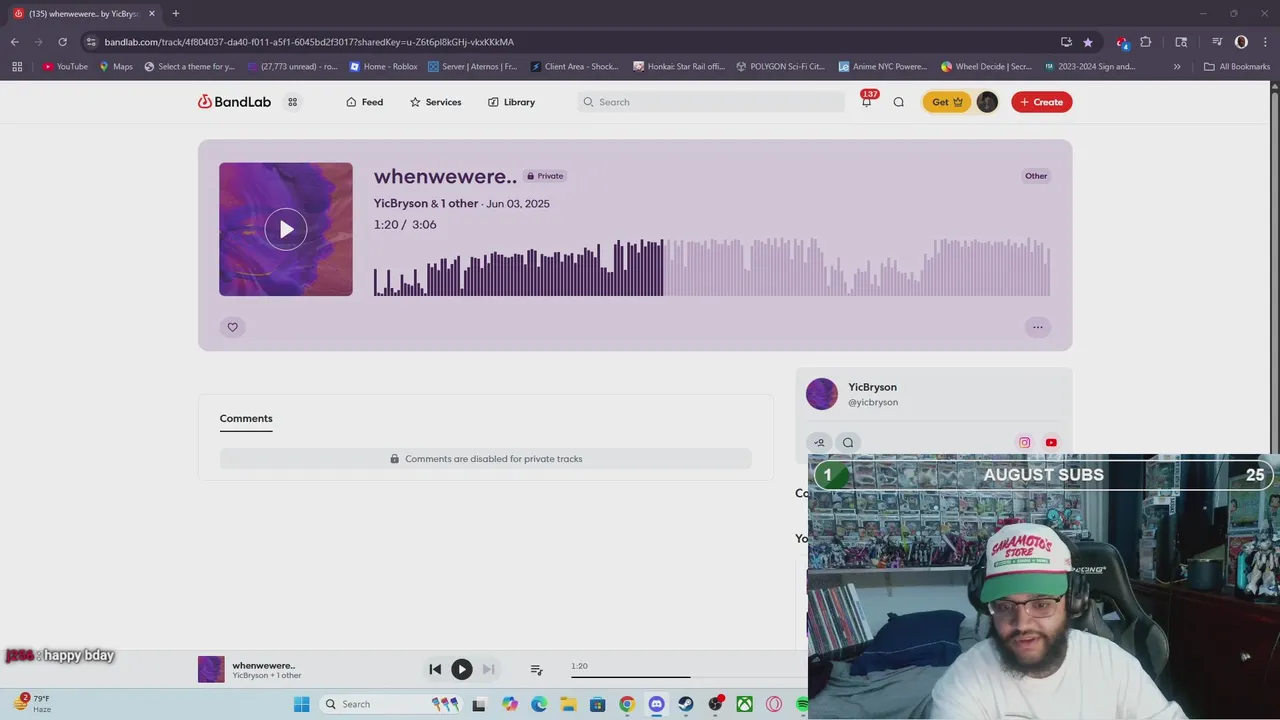Open the Wheel Decide bookmark
The height and width of the screenshot is (720, 1280).
986,66
